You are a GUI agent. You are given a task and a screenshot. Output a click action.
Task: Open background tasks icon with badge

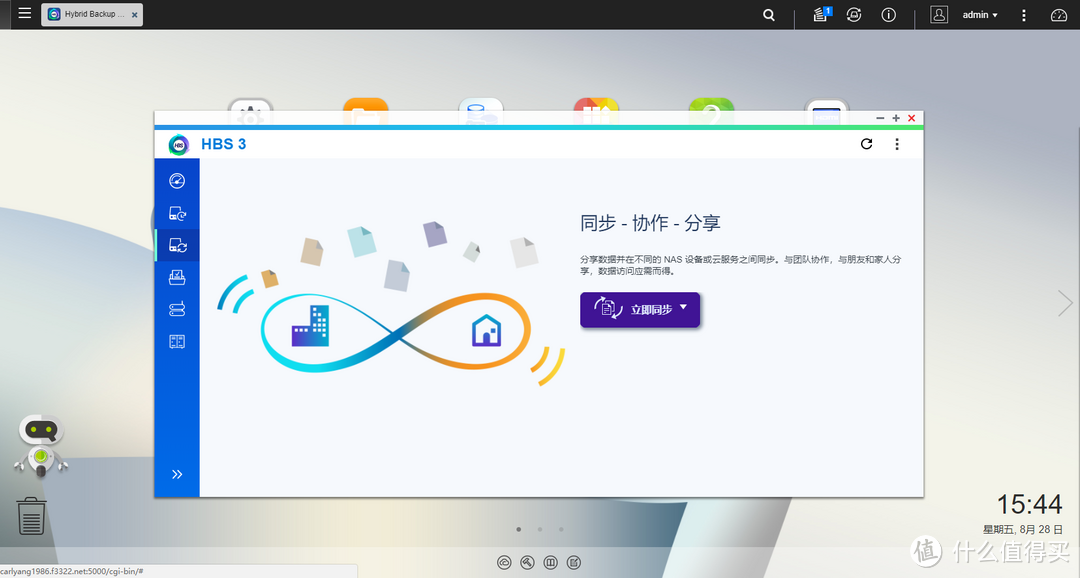pyautogui.click(x=821, y=14)
